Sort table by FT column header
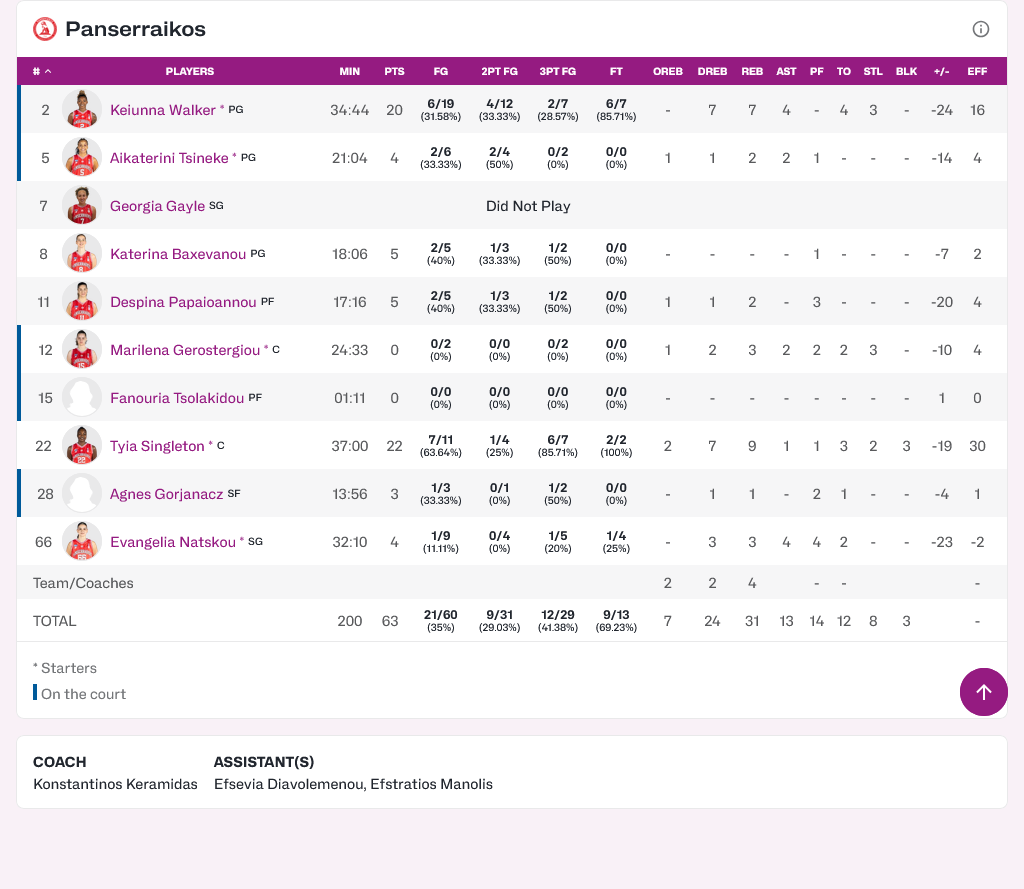Screen dimensions: 1024x889 pyautogui.click(x=616, y=71)
